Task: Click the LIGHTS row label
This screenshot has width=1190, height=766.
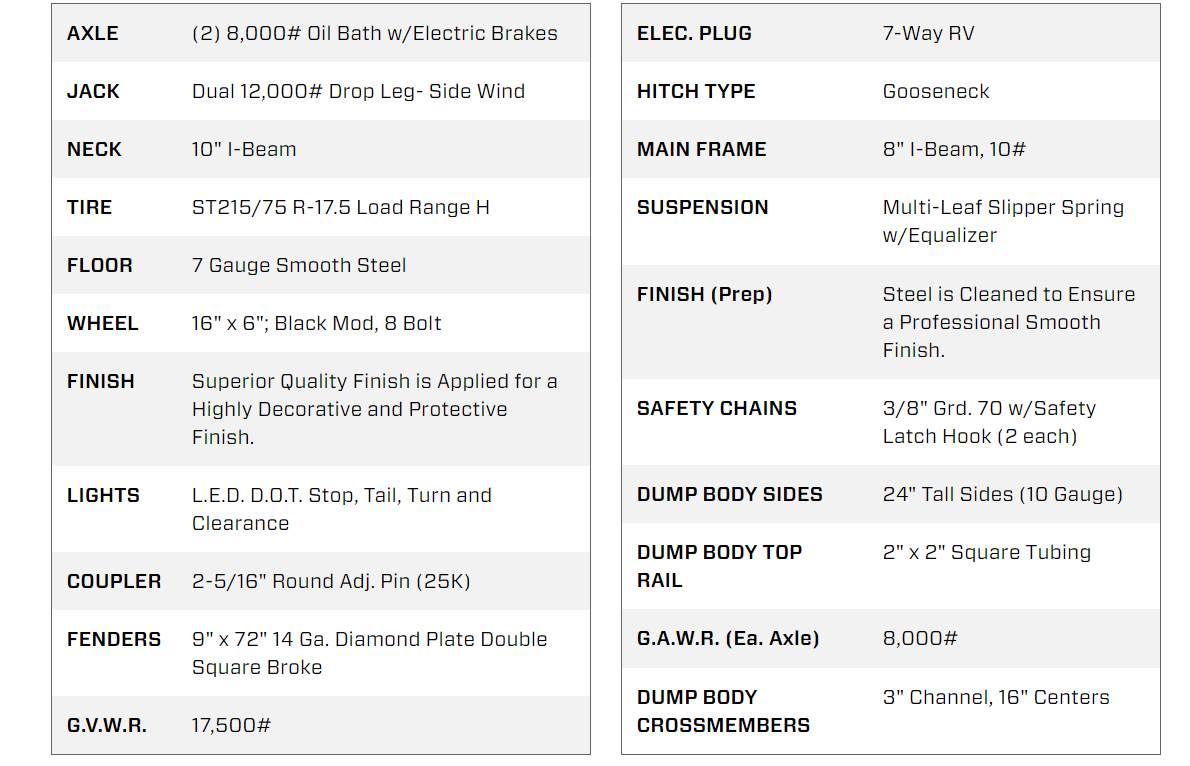Action: click(103, 495)
